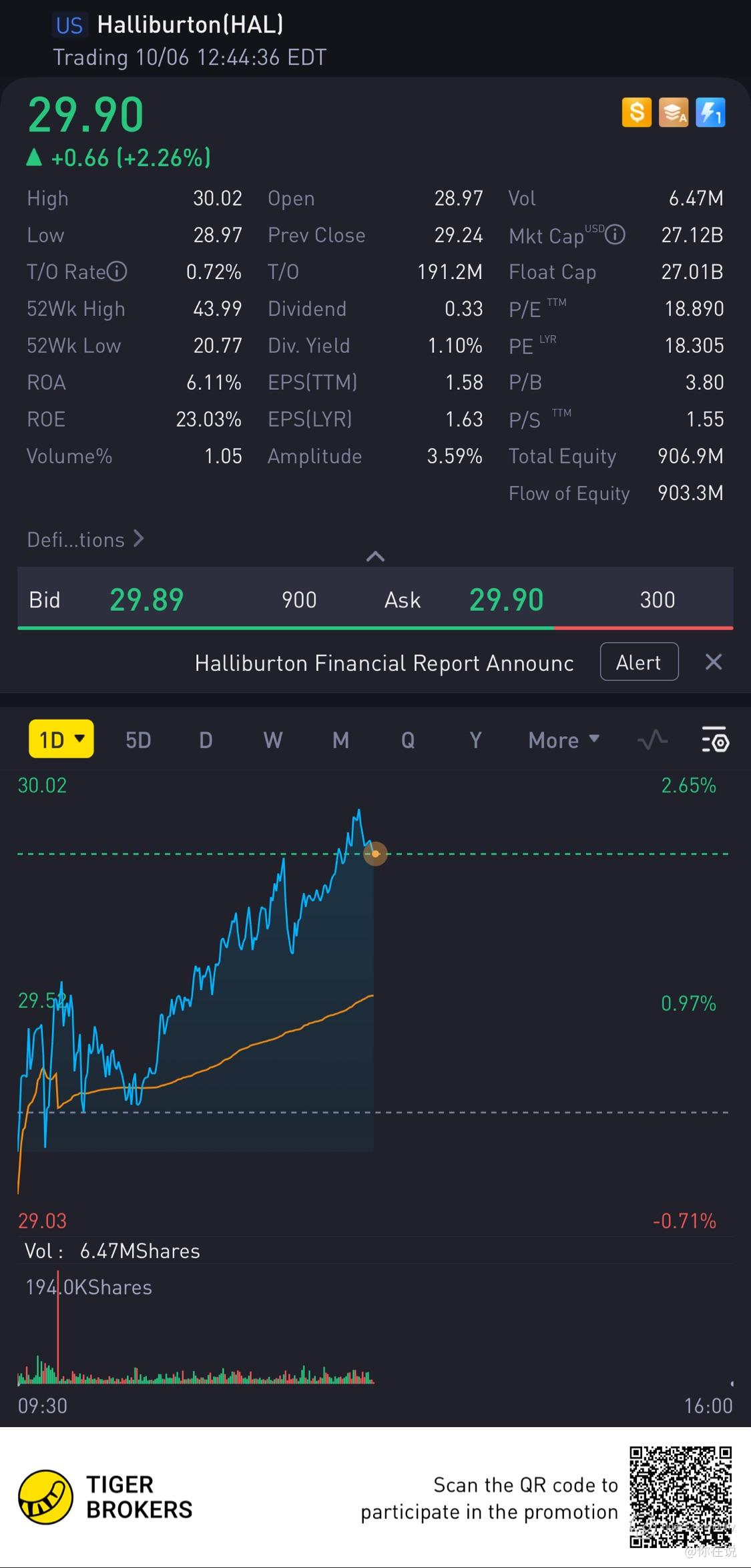Set an Alert for financial report

pos(640,662)
